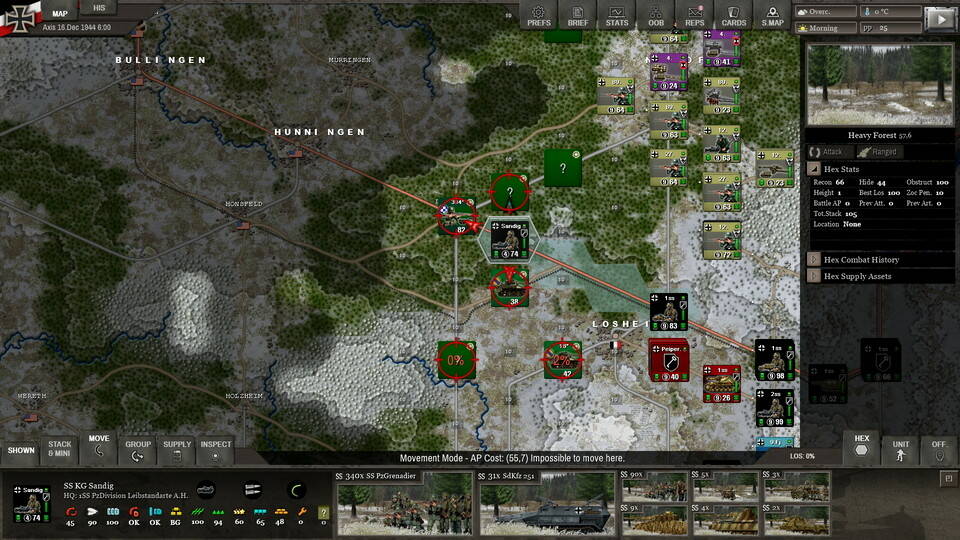960x540 pixels.
Task: Expand Hex Combat History
Action: pyautogui.click(x=814, y=260)
